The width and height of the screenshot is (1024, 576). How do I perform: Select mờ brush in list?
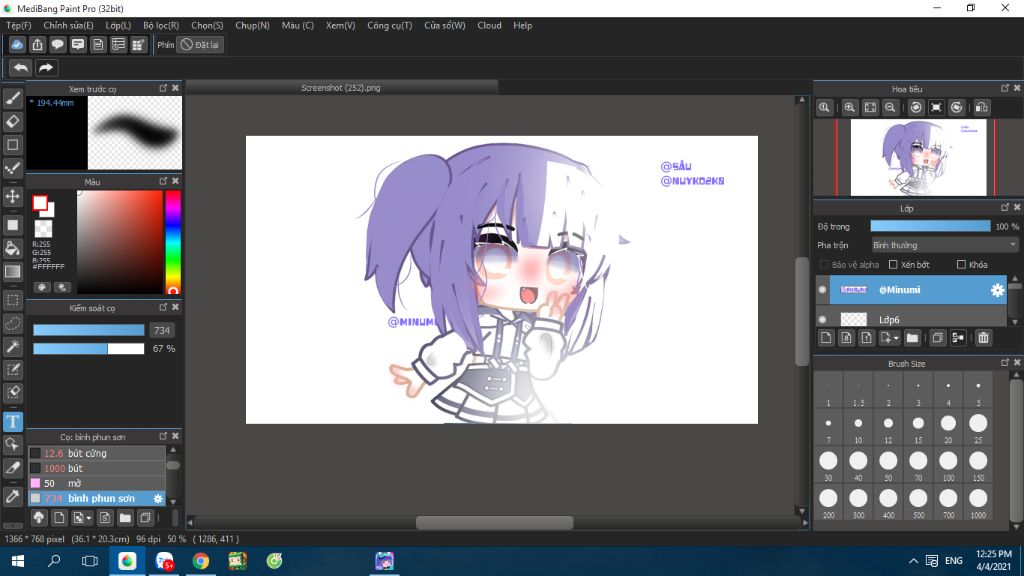click(97, 483)
